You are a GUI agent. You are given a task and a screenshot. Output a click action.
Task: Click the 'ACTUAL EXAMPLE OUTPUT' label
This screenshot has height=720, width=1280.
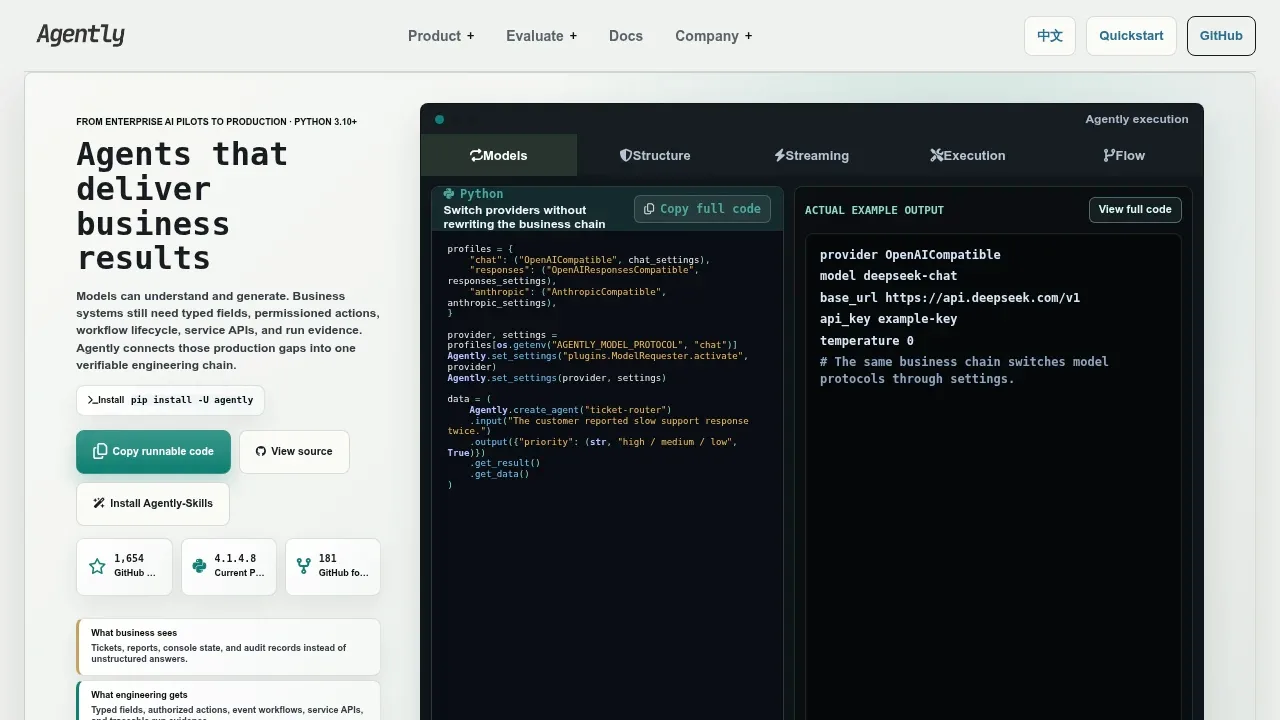click(874, 210)
